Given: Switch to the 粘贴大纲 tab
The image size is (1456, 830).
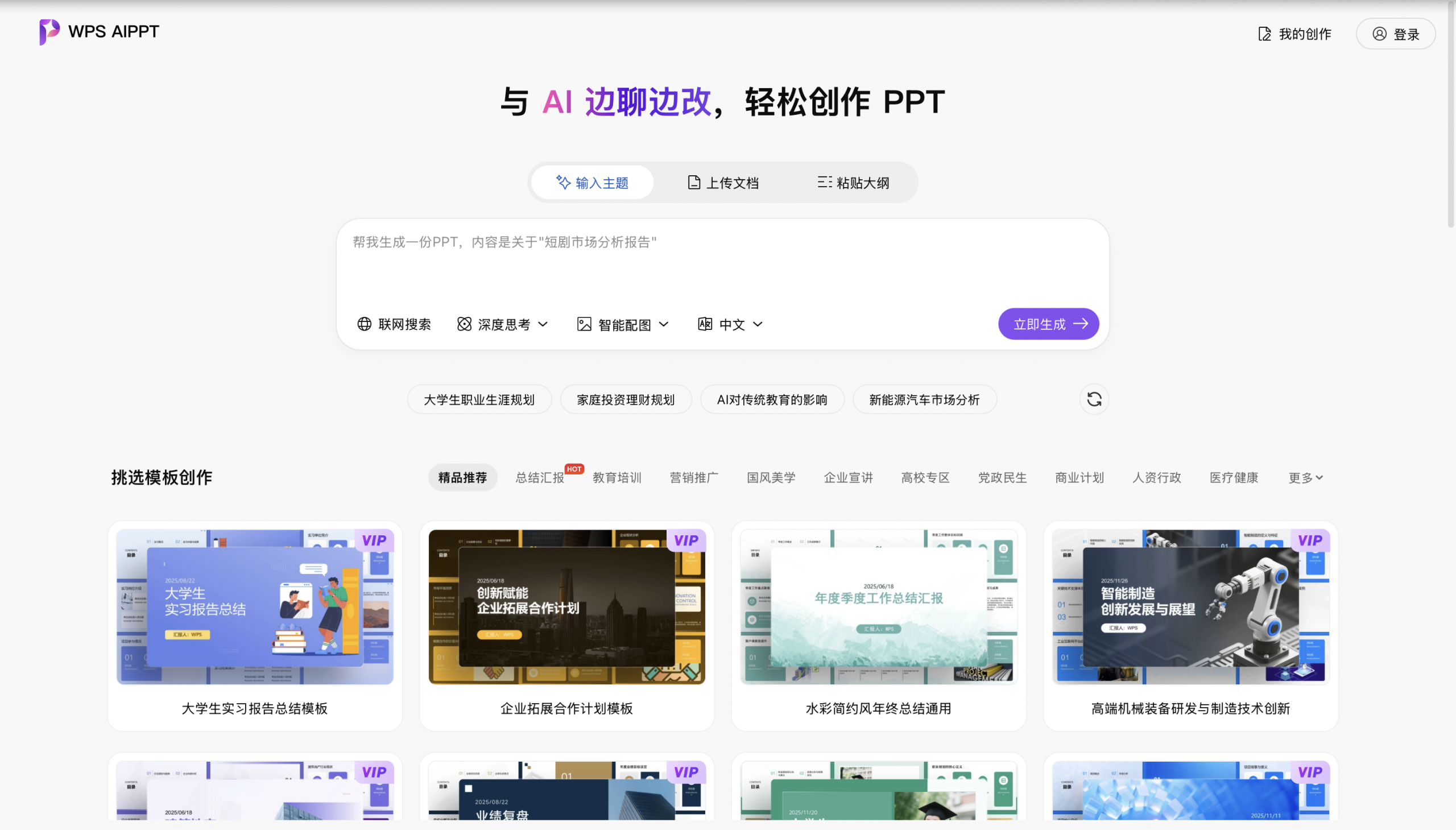Looking at the screenshot, I should point(853,182).
